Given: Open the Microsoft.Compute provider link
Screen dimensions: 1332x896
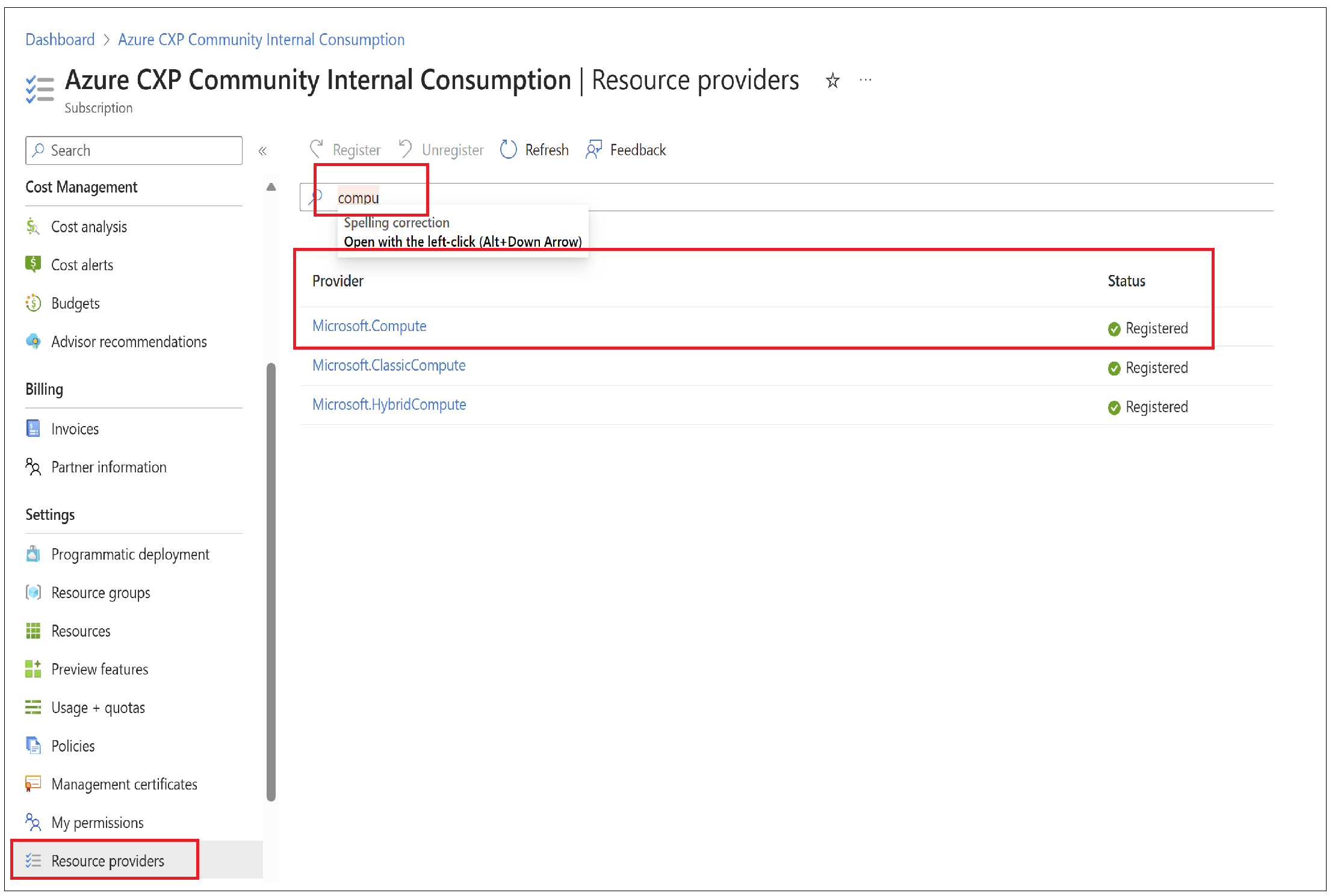Looking at the screenshot, I should tap(369, 326).
